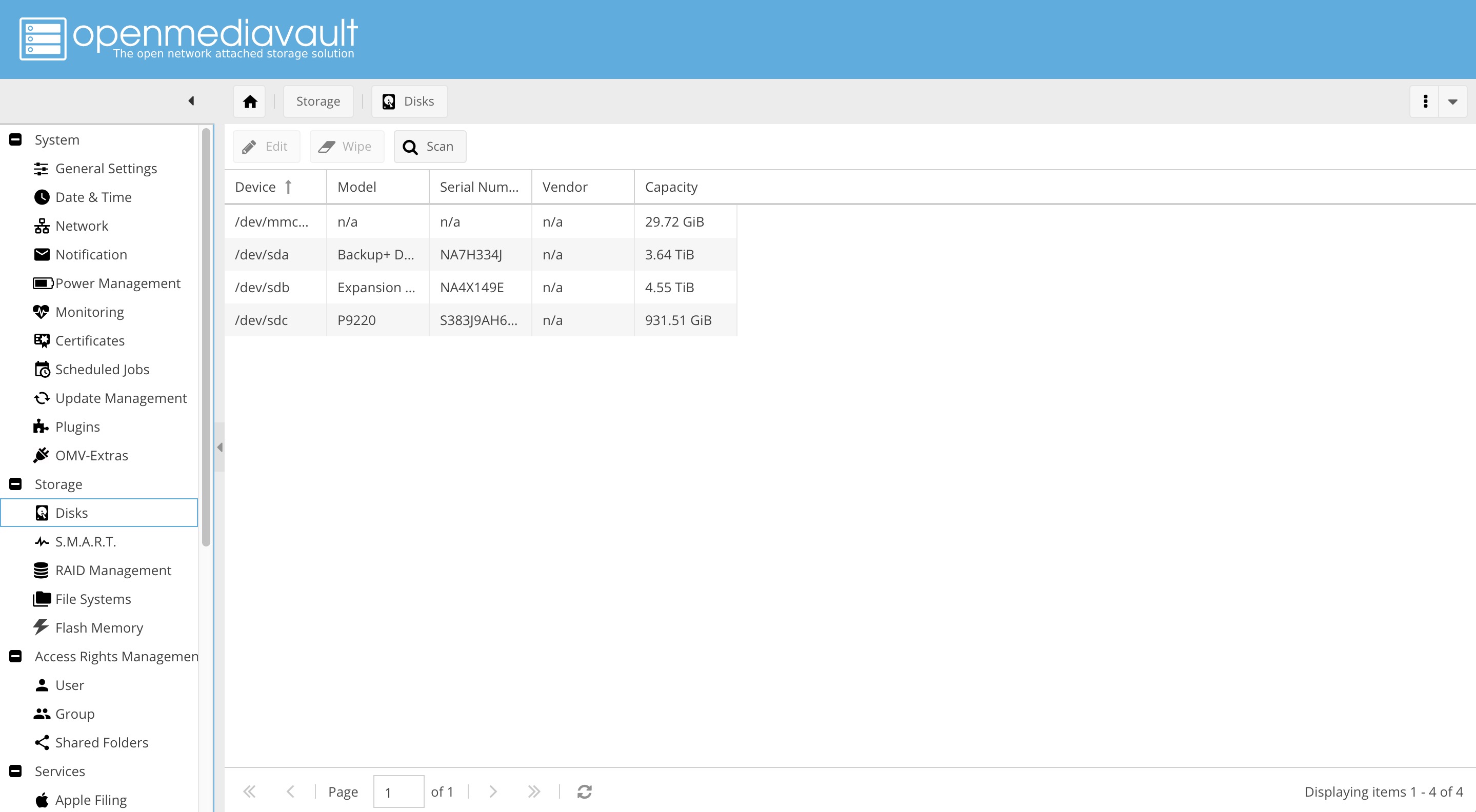1476x812 pixels.
Task: Open the top-right dropdown arrow menu
Action: (x=1452, y=101)
